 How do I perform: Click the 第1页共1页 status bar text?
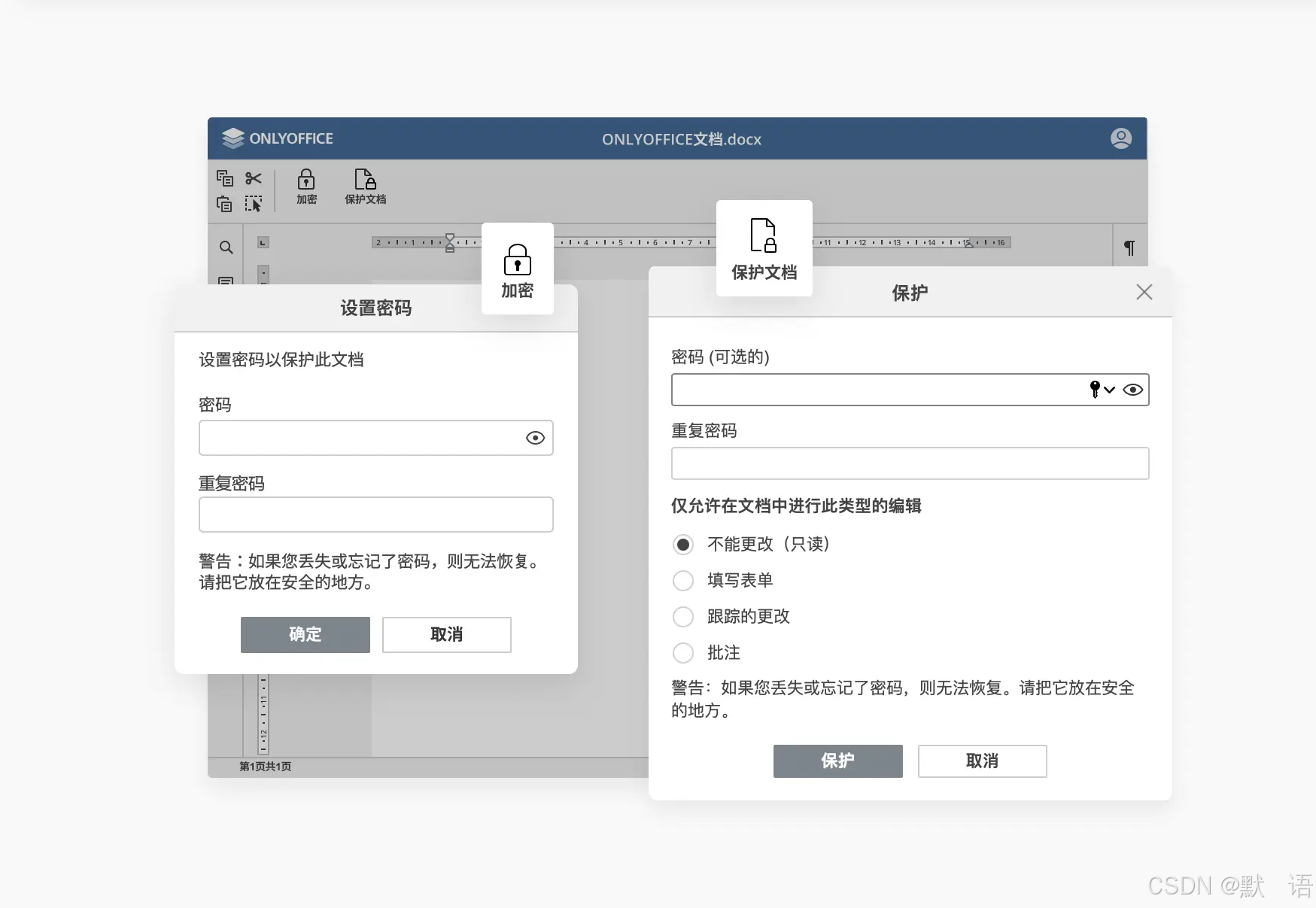(x=266, y=767)
